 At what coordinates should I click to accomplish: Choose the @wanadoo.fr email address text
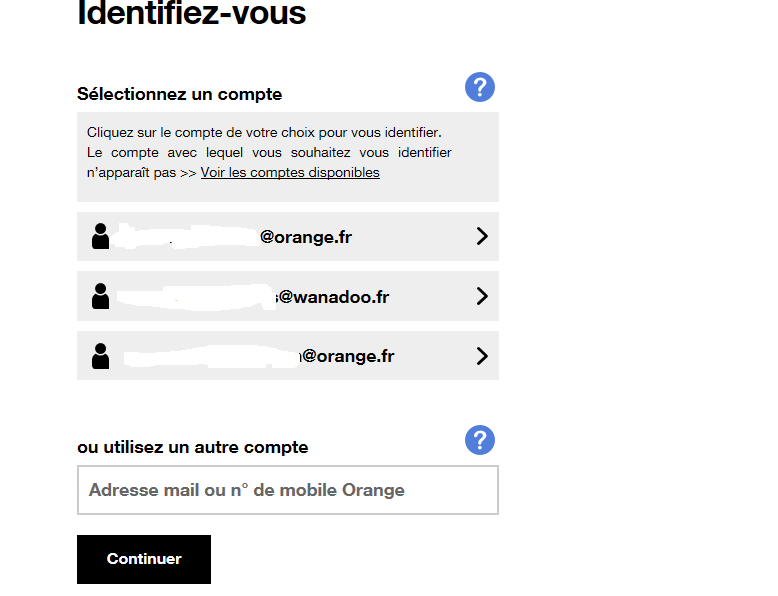(333, 297)
